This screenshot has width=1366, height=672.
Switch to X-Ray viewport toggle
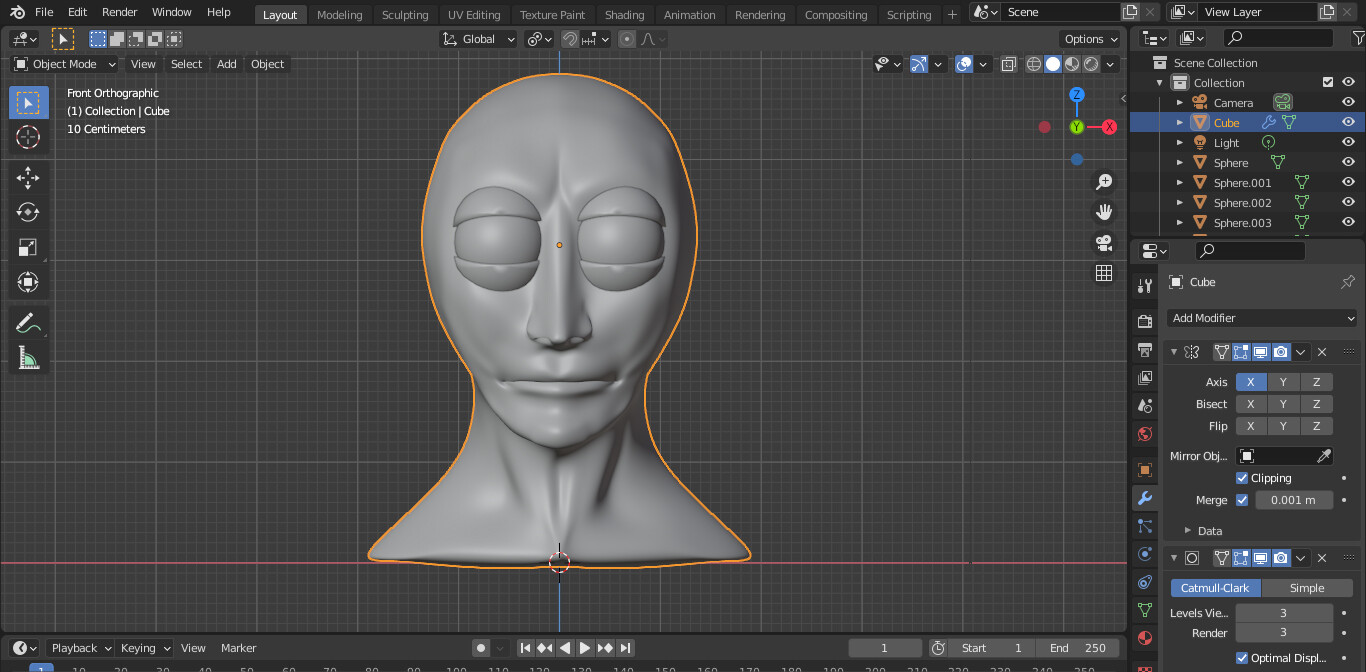(x=1008, y=64)
